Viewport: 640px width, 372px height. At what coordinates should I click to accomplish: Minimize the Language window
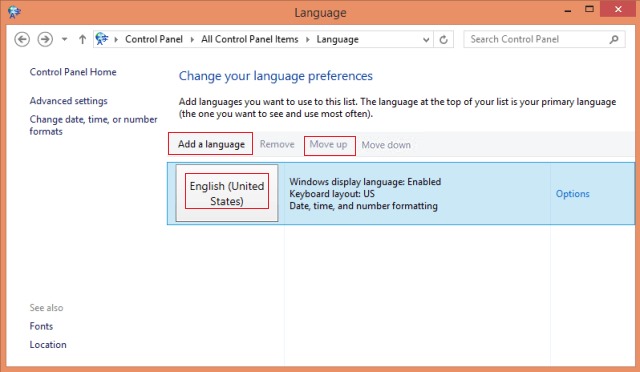pos(568,10)
